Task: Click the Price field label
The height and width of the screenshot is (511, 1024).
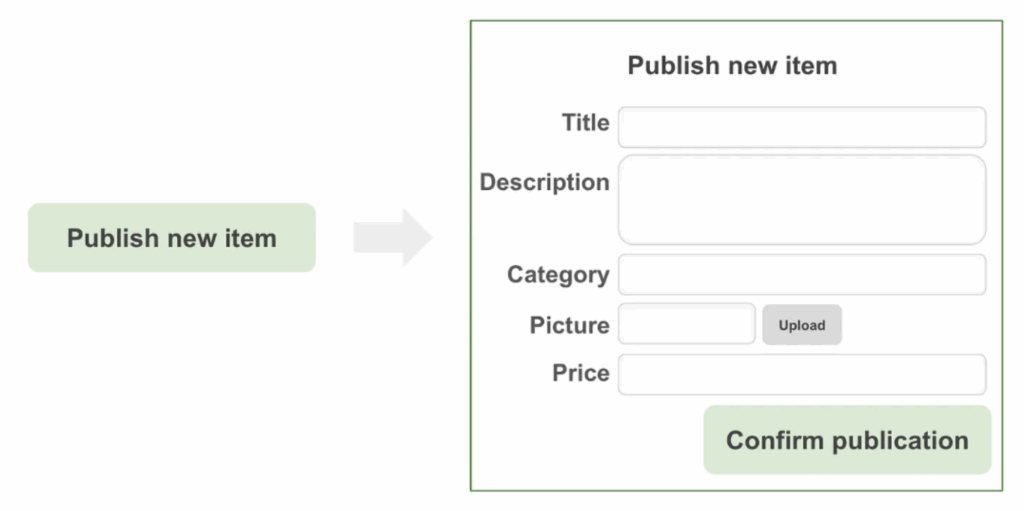Action: (x=580, y=373)
